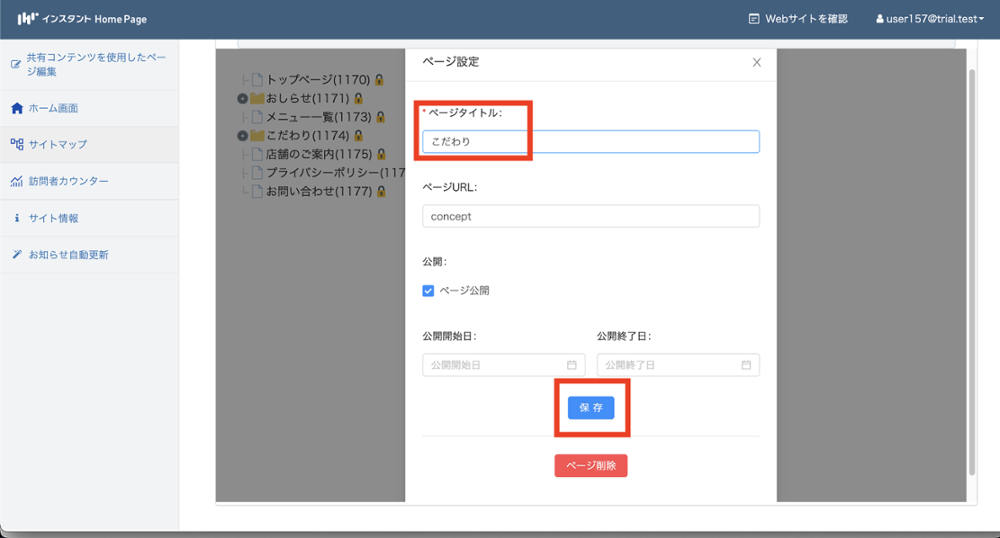
Task: Click the lock icon beside お問い合わせ(1177)
Action: coord(380,191)
